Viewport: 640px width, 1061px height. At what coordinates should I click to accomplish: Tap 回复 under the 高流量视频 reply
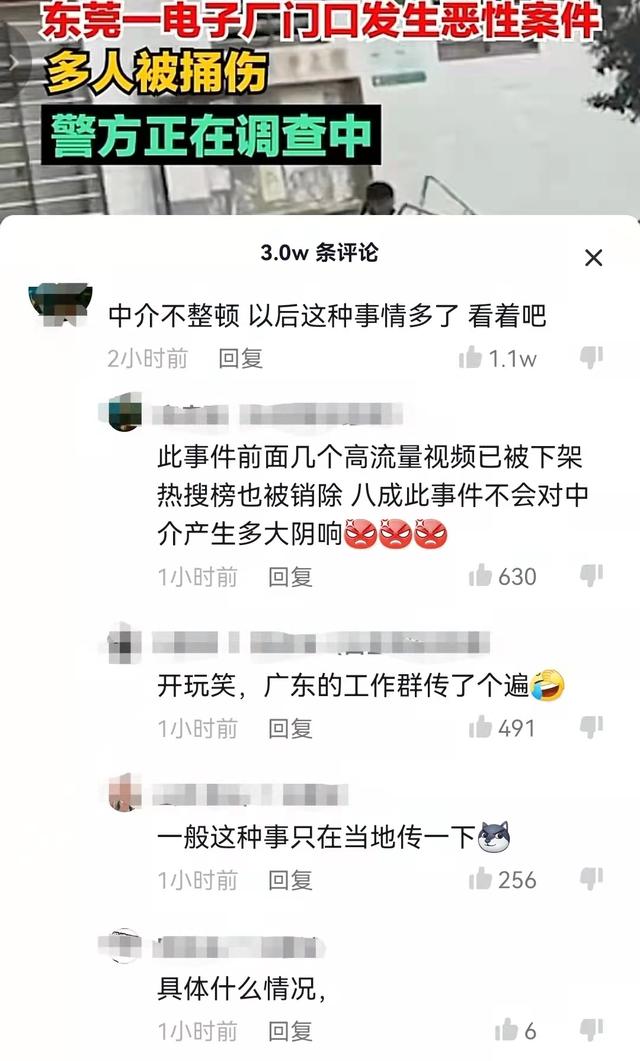tap(290, 577)
